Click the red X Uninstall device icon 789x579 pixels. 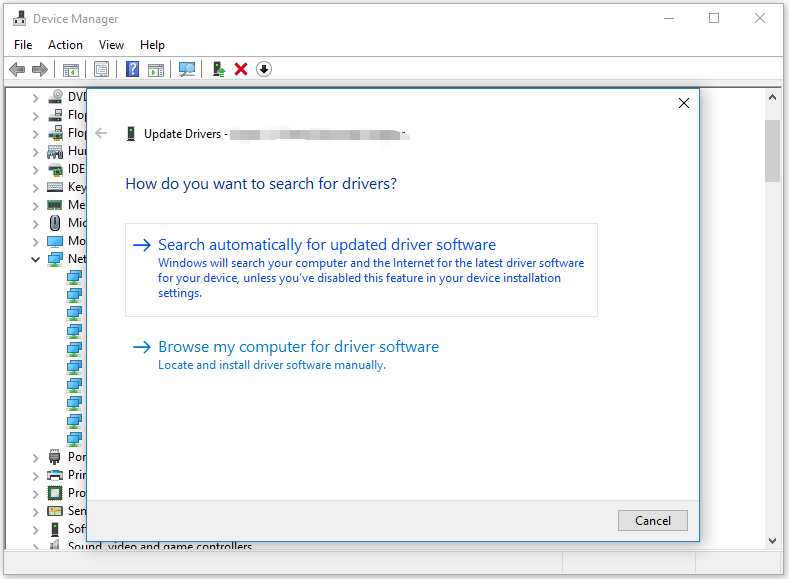[x=241, y=69]
